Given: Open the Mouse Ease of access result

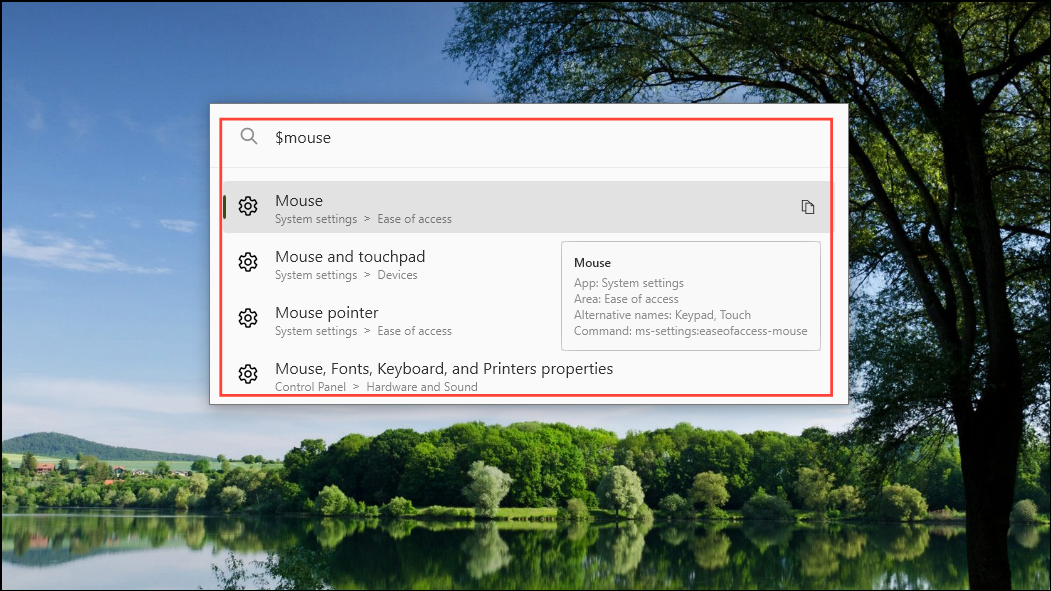Looking at the screenshot, I should 527,207.
